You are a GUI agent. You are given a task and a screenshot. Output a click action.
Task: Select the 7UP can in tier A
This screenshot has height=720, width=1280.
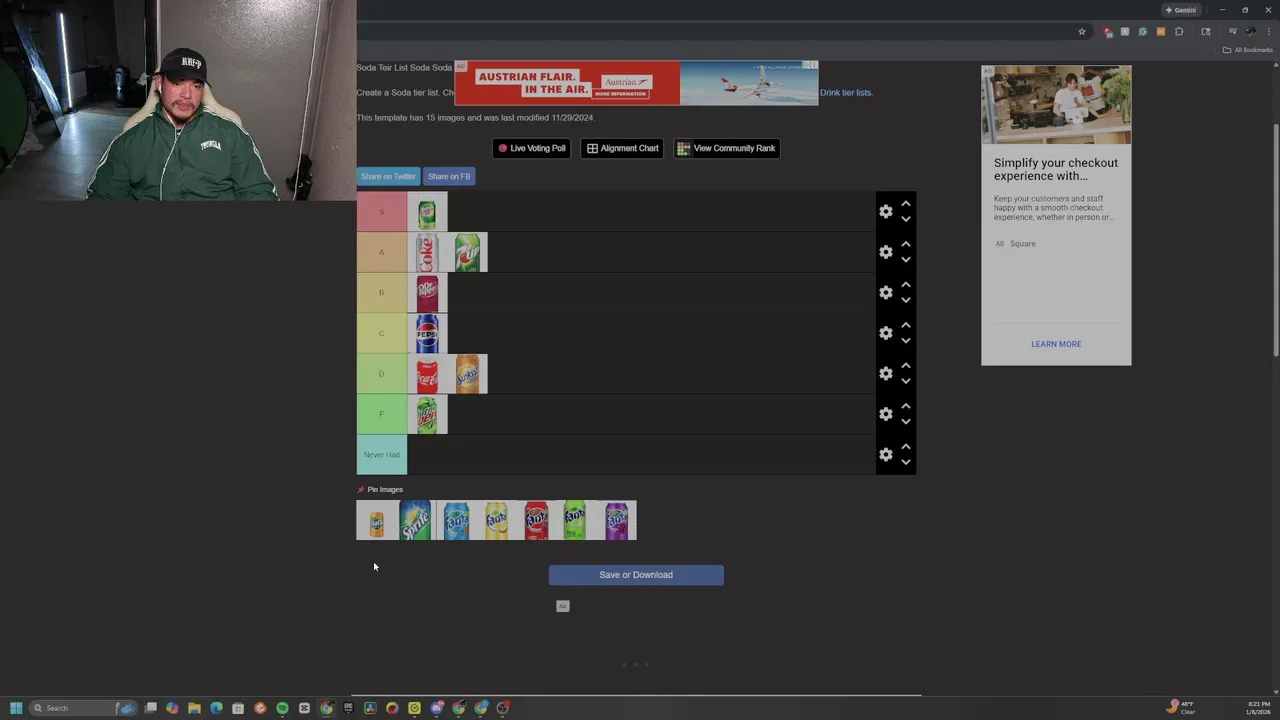(x=467, y=252)
